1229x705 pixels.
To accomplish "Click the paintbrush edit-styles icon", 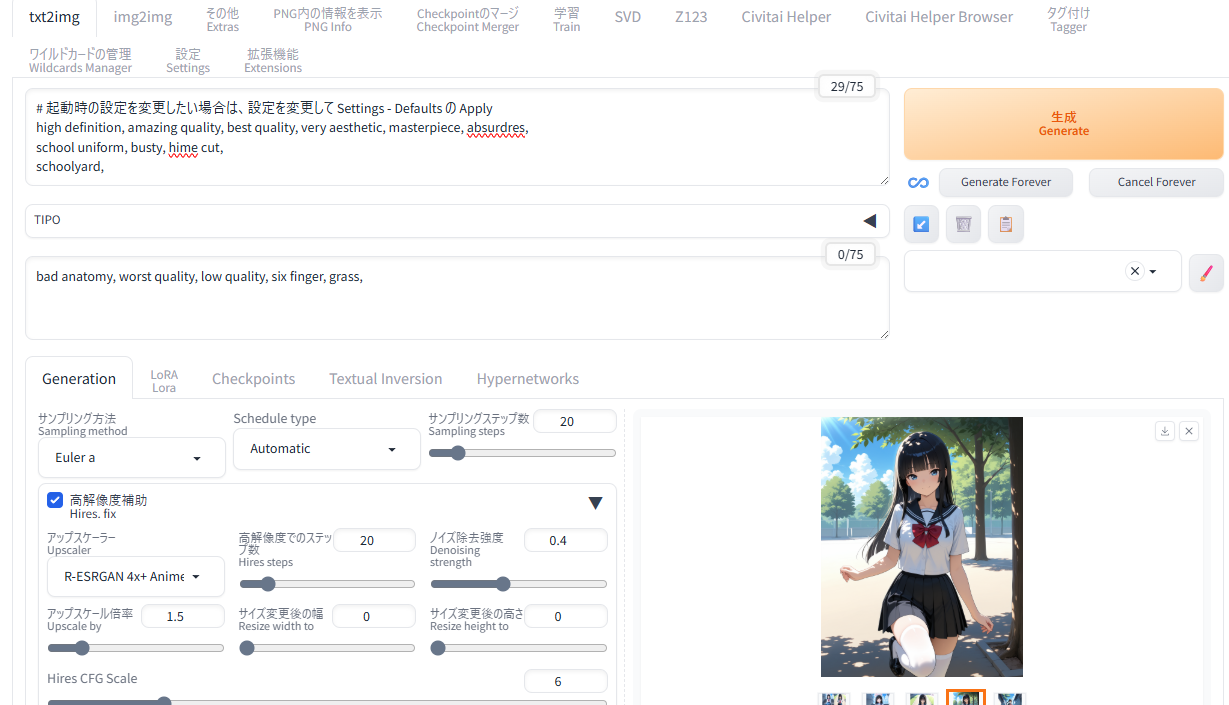I will point(1205,272).
